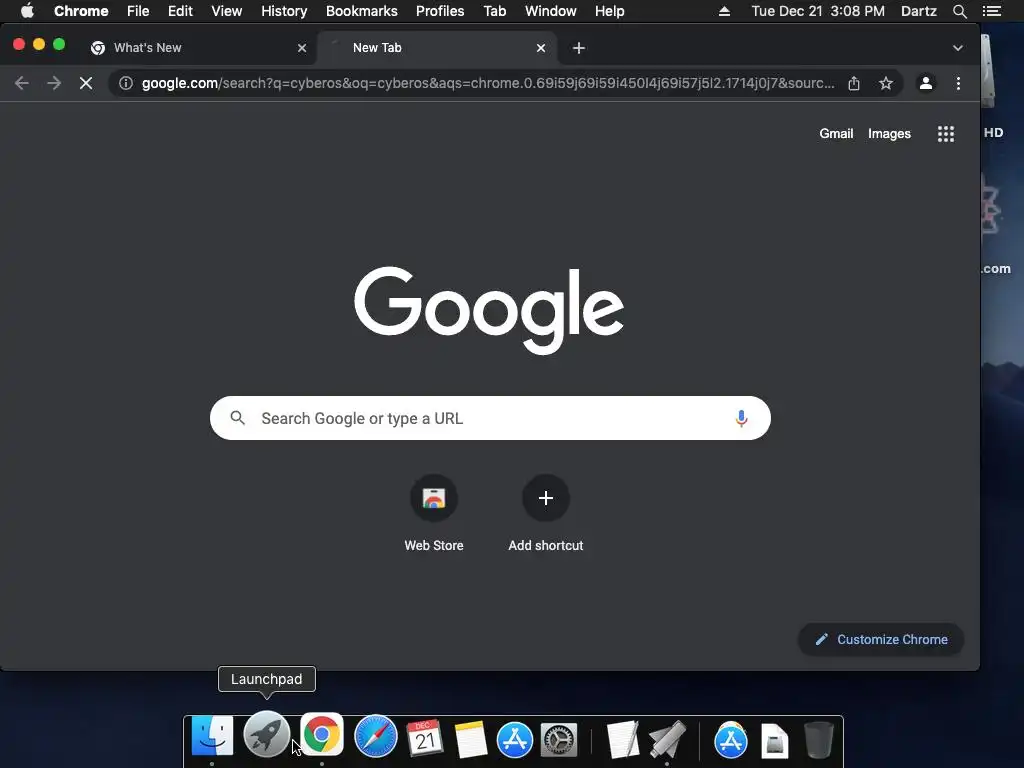
Task: Open the History menu
Action: tap(284, 11)
